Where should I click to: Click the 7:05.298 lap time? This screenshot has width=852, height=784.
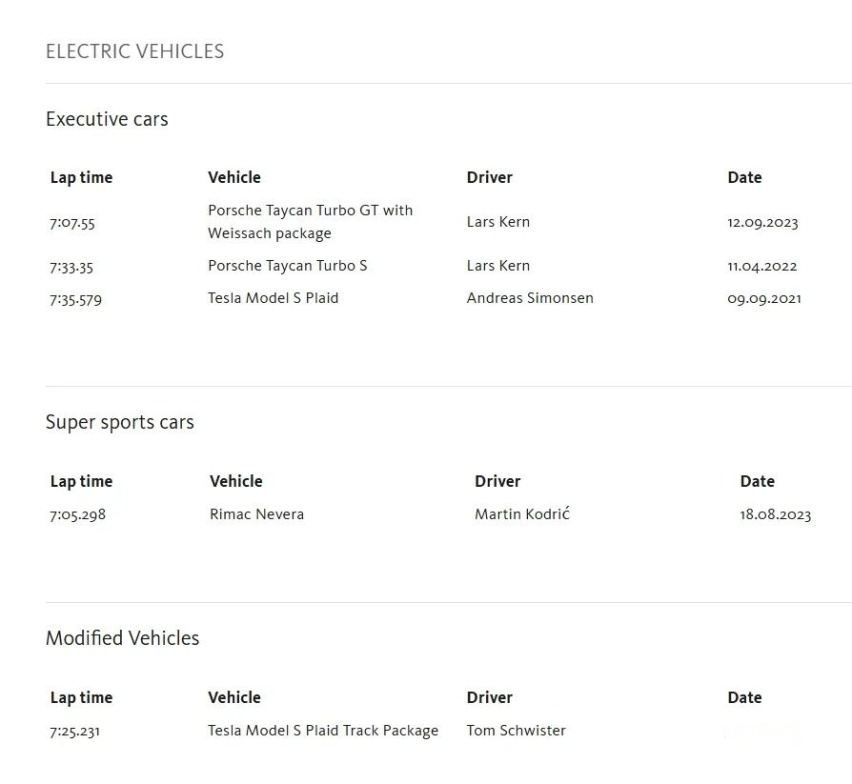pos(78,515)
